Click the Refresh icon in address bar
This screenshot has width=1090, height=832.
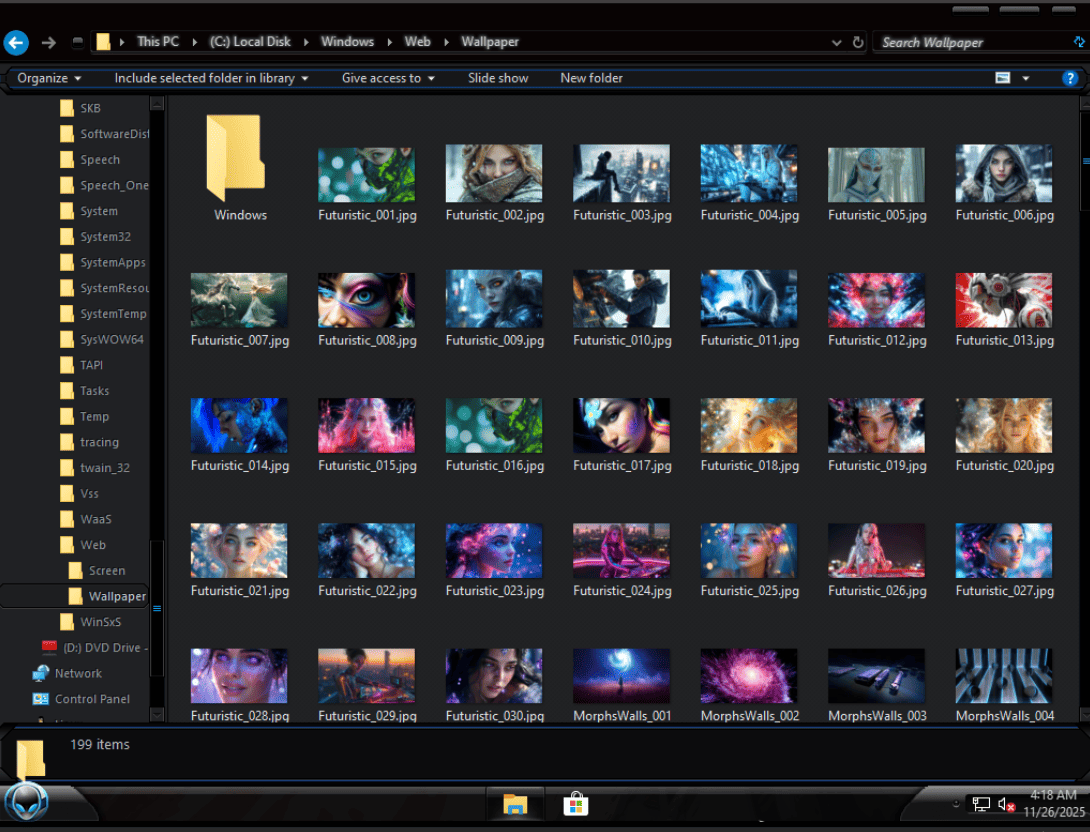click(x=858, y=42)
